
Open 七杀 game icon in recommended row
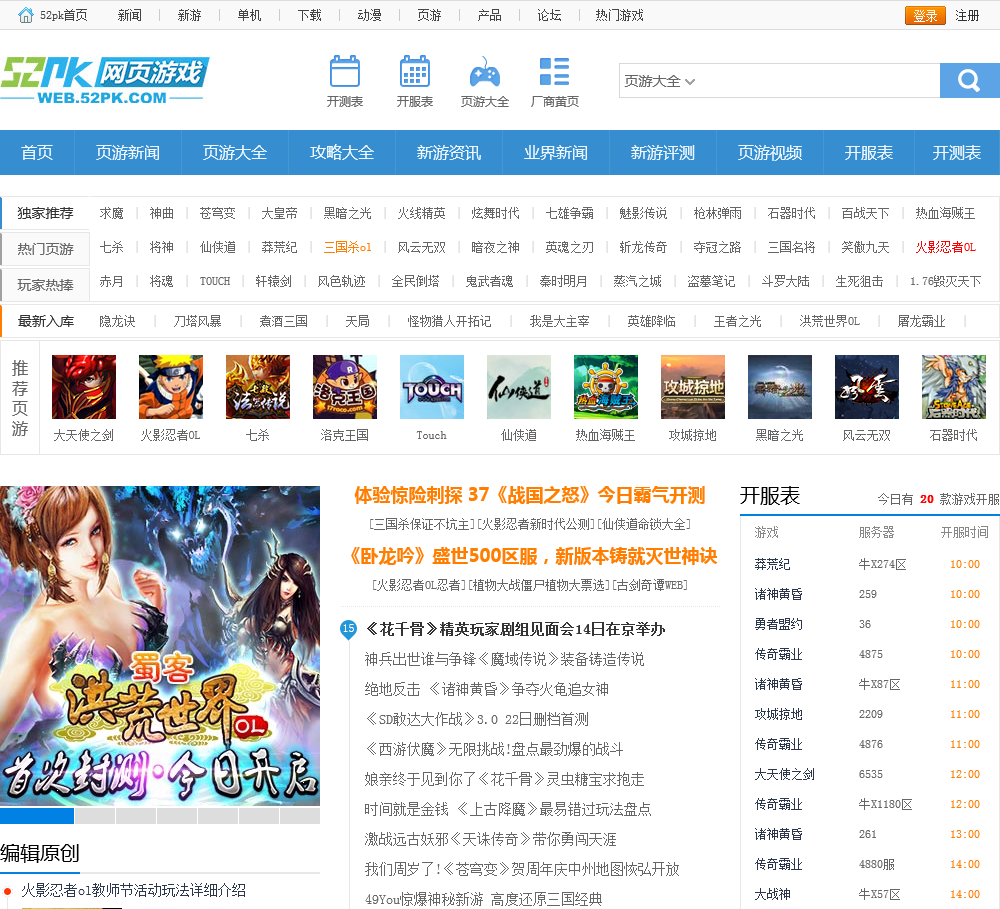click(x=258, y=387)
